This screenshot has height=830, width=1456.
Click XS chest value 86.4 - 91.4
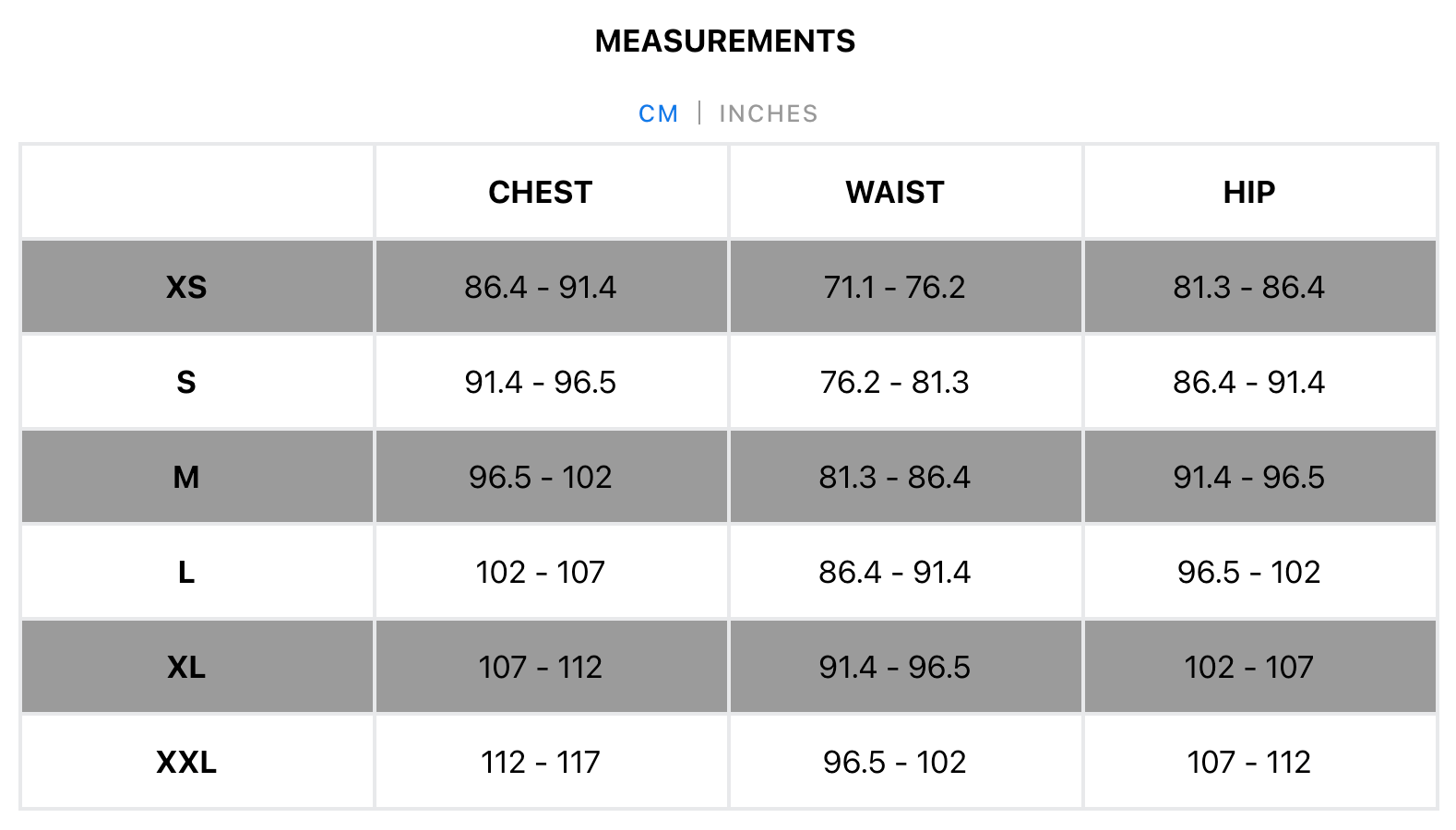pos(540,287)
